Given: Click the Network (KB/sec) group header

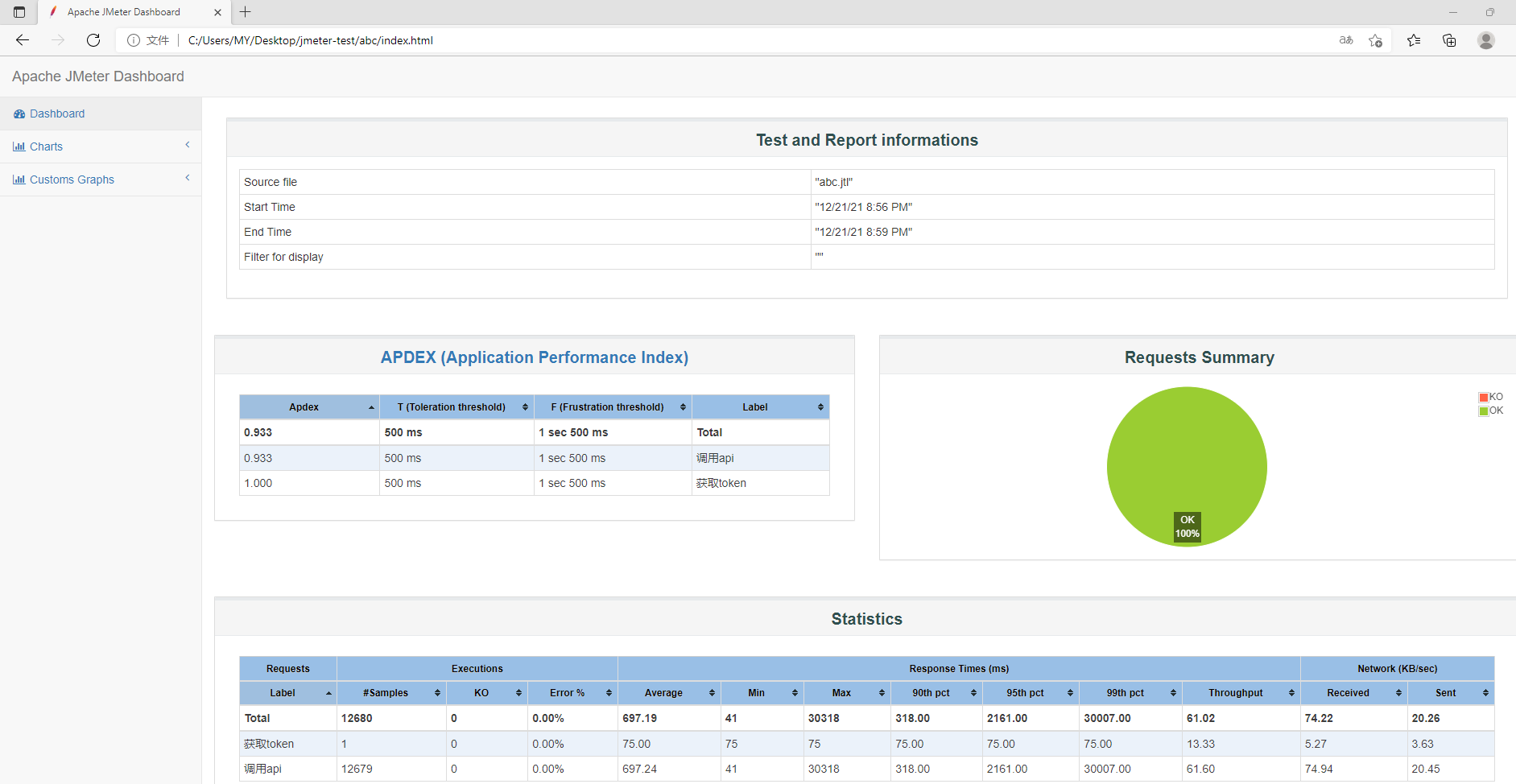Looking at the screenshot, I should (x=1398, y=669).
